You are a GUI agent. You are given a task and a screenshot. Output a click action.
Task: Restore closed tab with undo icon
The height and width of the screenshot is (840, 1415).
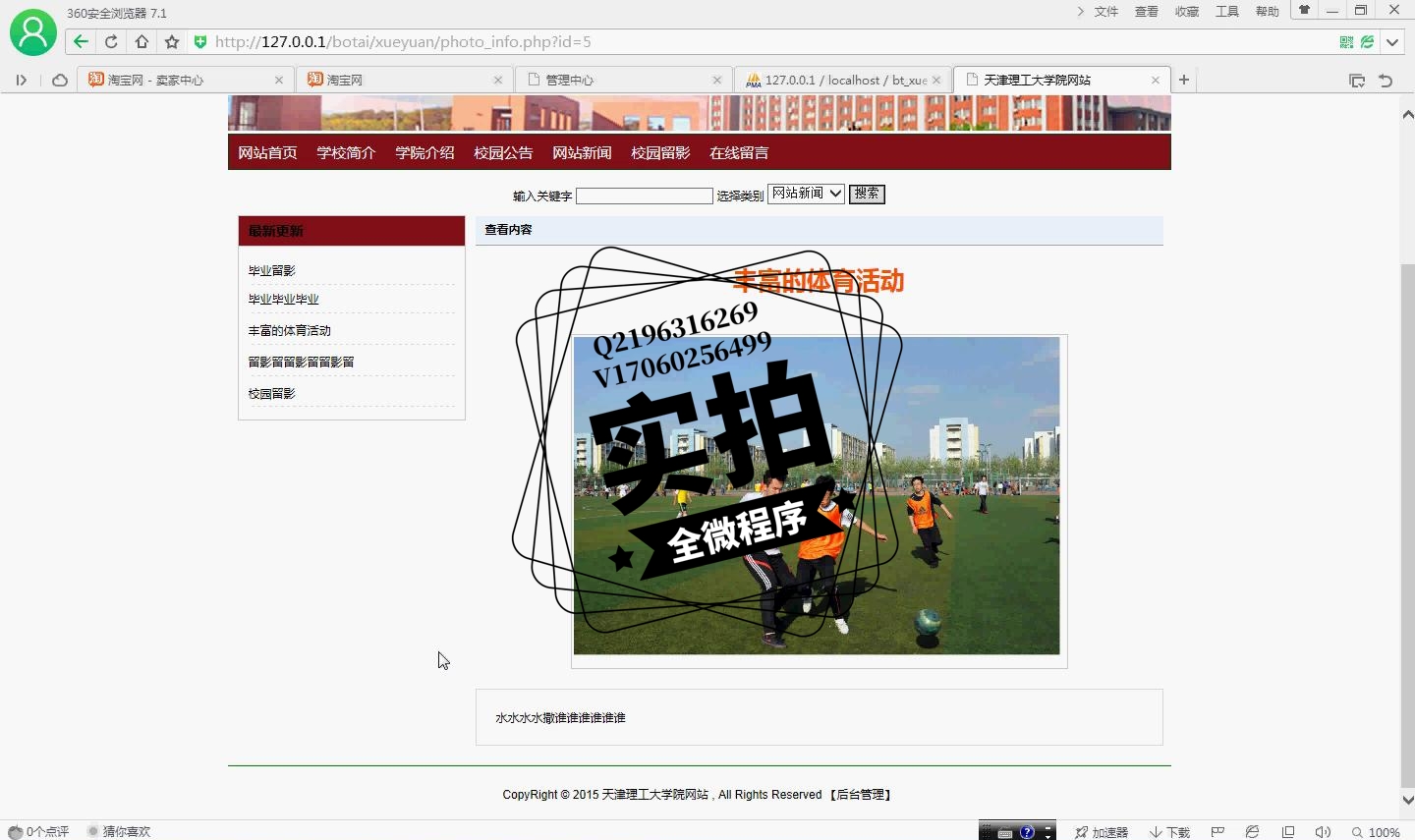(x=1386, y=81)
